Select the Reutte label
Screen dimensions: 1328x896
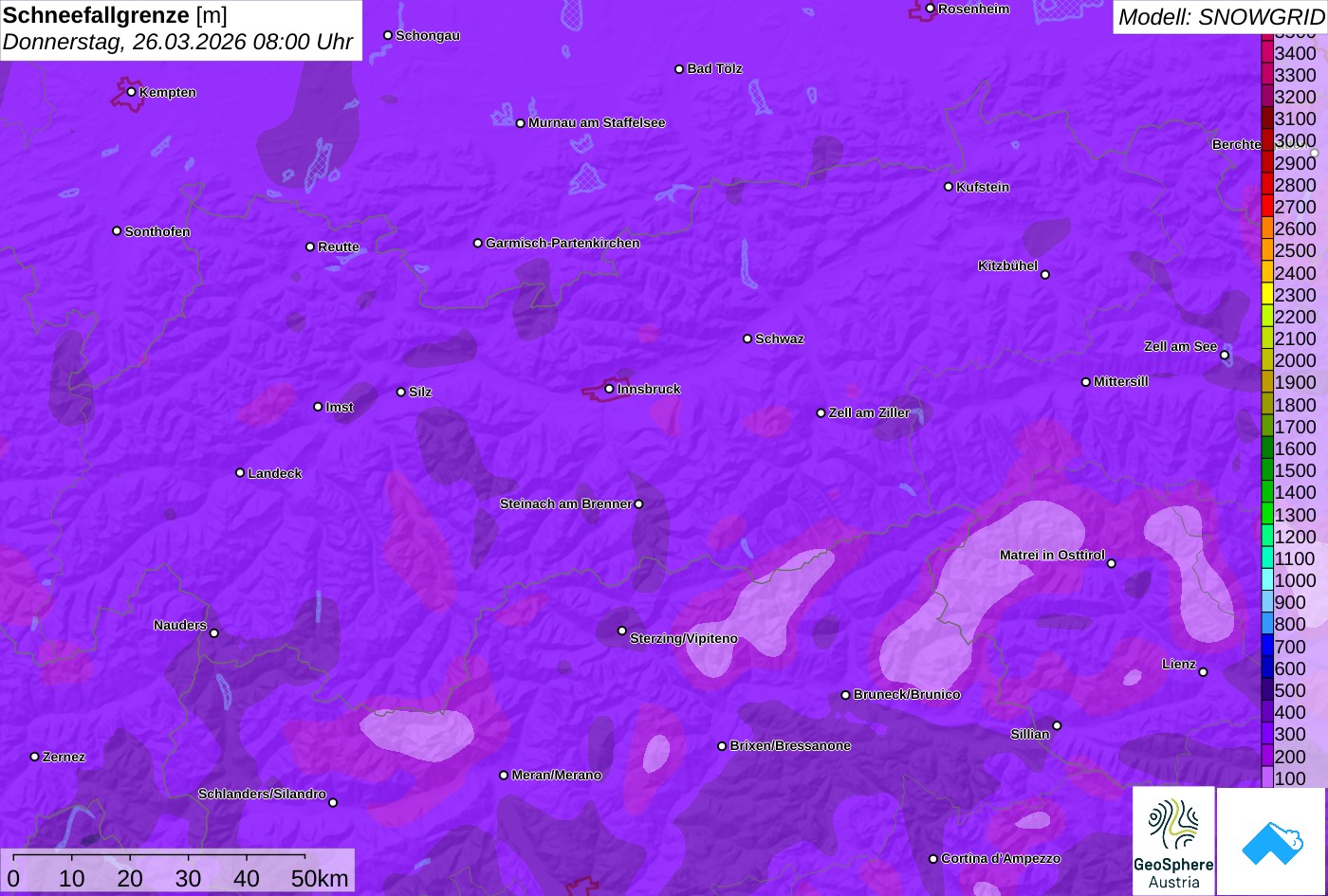[339, 247]
